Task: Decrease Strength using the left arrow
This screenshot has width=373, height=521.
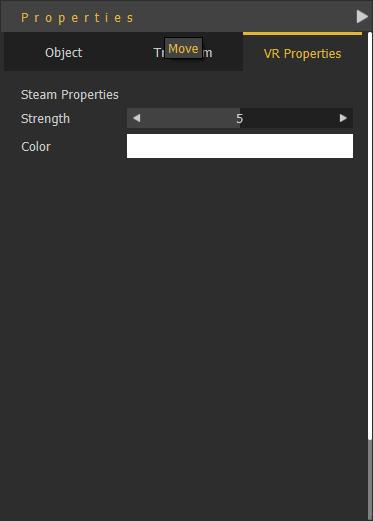Action: point(136,118)
